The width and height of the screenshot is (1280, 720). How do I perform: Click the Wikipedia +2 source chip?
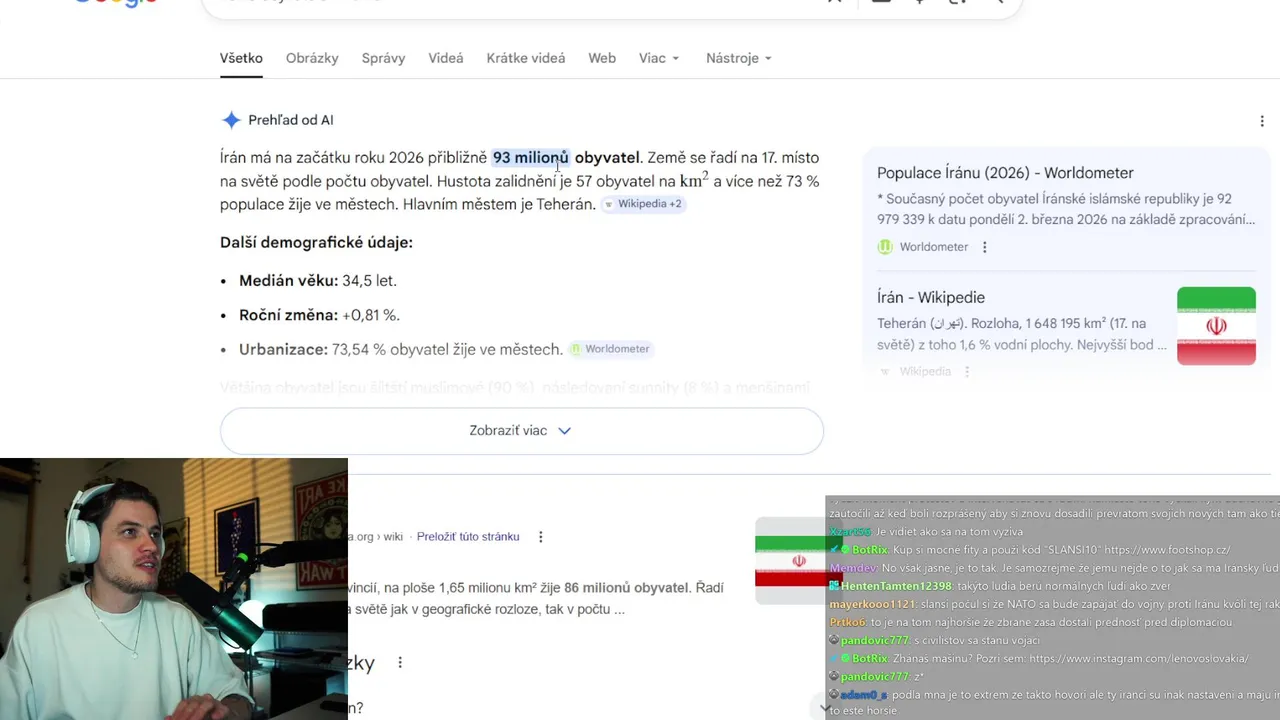[x=643, y=204]
